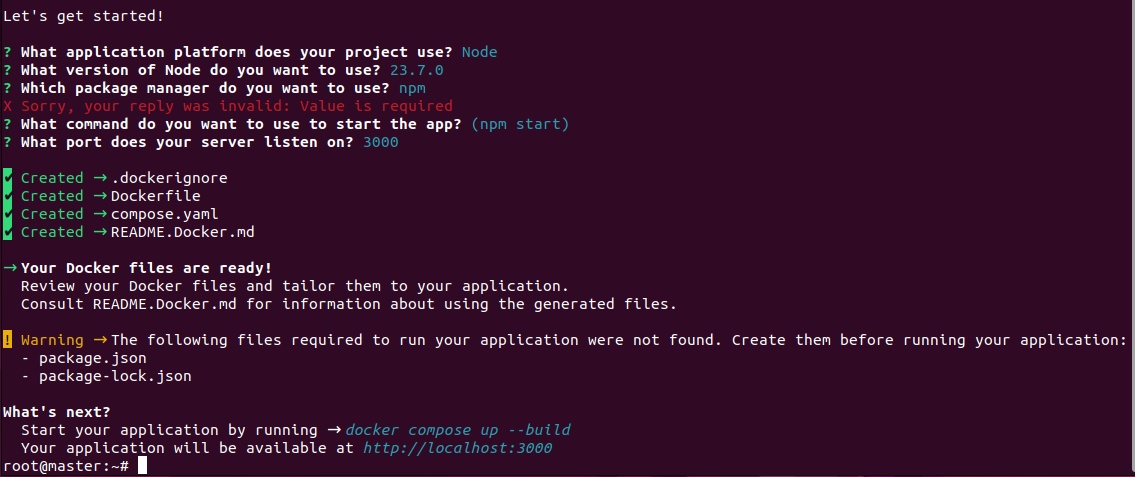The width and height of the screenshot is (1136, 477).
Task: Click the 'Node' platform answer
Action: [x=479, y=52]
